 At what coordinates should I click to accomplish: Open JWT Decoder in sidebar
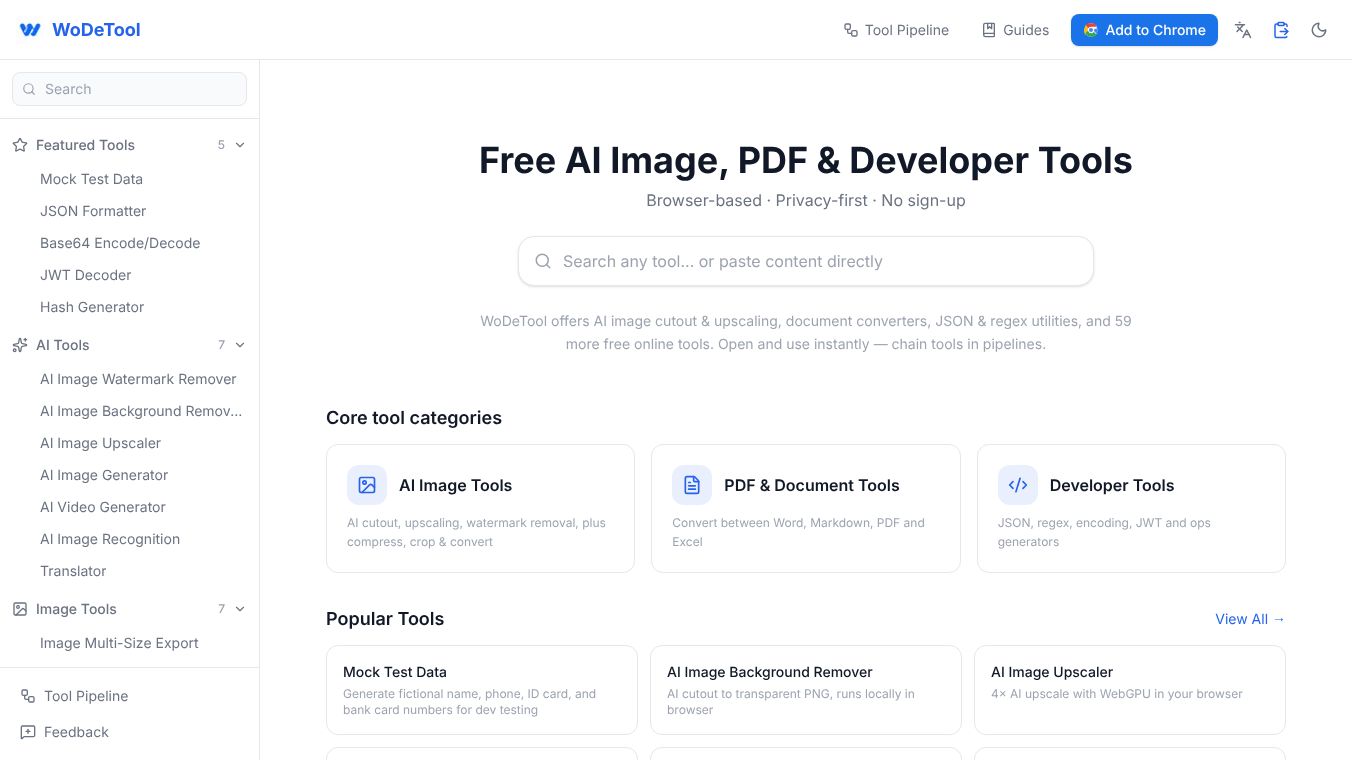click(x=86, y=275)
